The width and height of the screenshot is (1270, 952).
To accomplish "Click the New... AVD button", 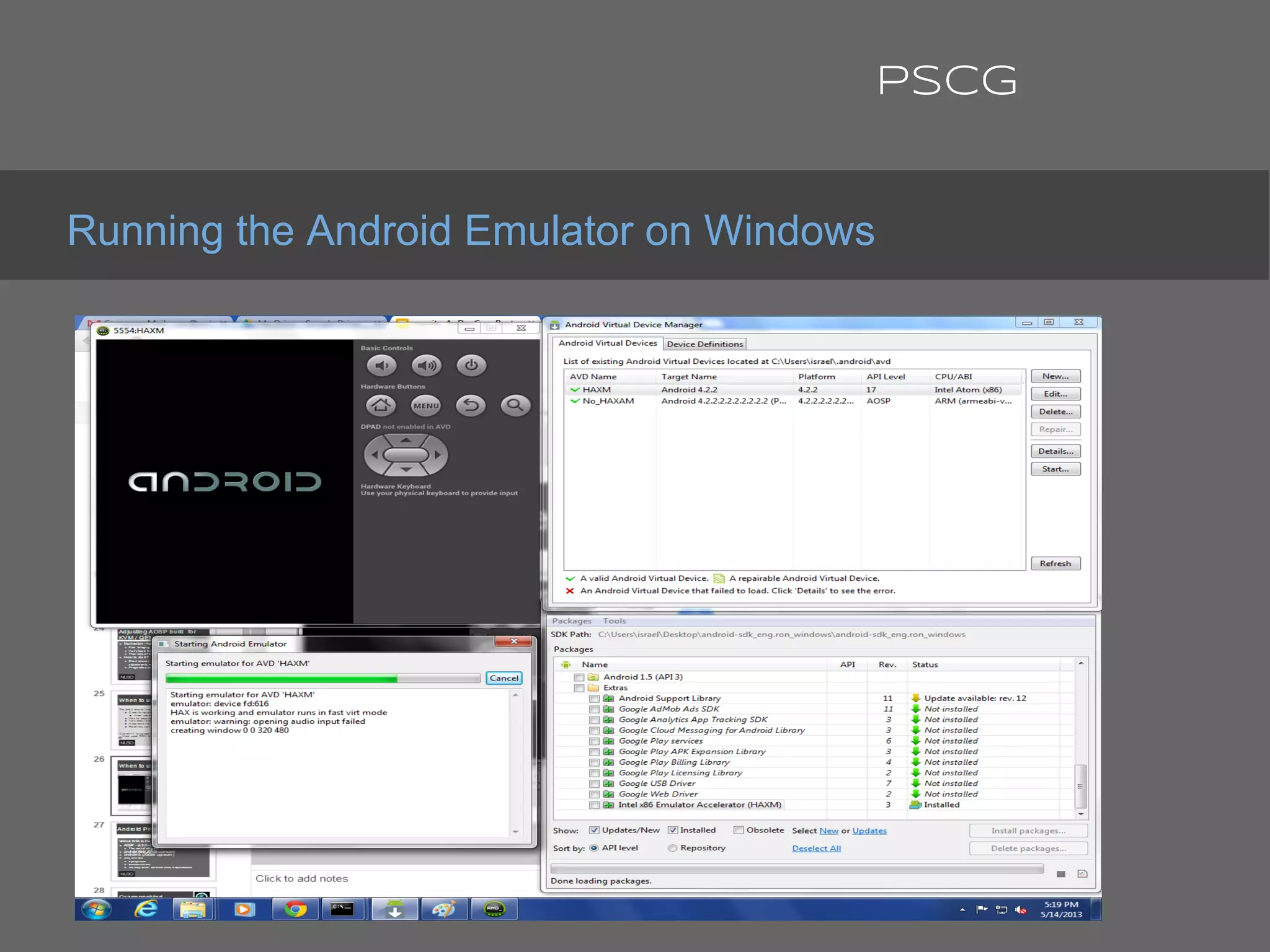I will (1055, 376).
